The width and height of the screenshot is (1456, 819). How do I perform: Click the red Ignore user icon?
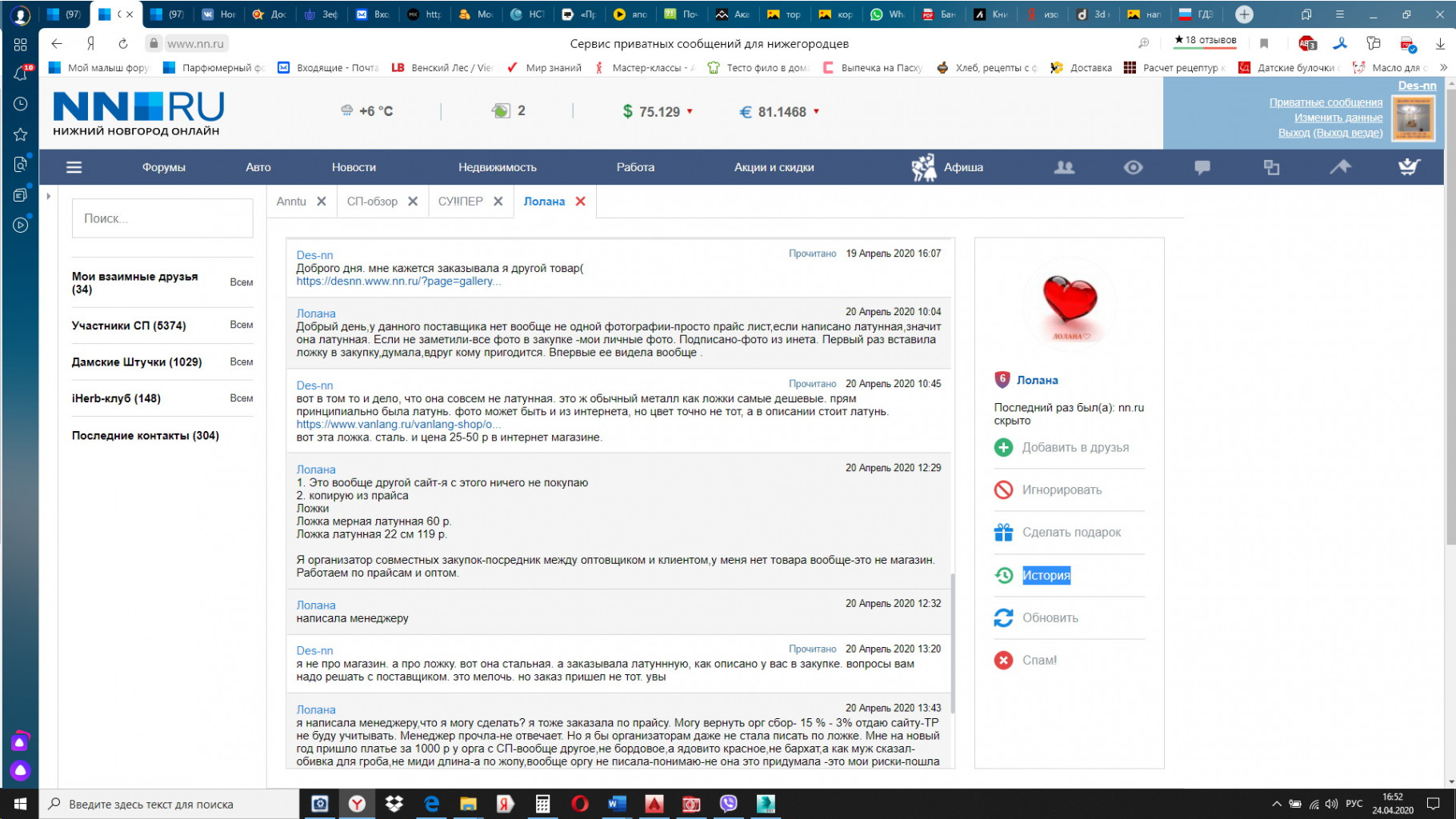pyautogui.click(x=1003, y=489)
